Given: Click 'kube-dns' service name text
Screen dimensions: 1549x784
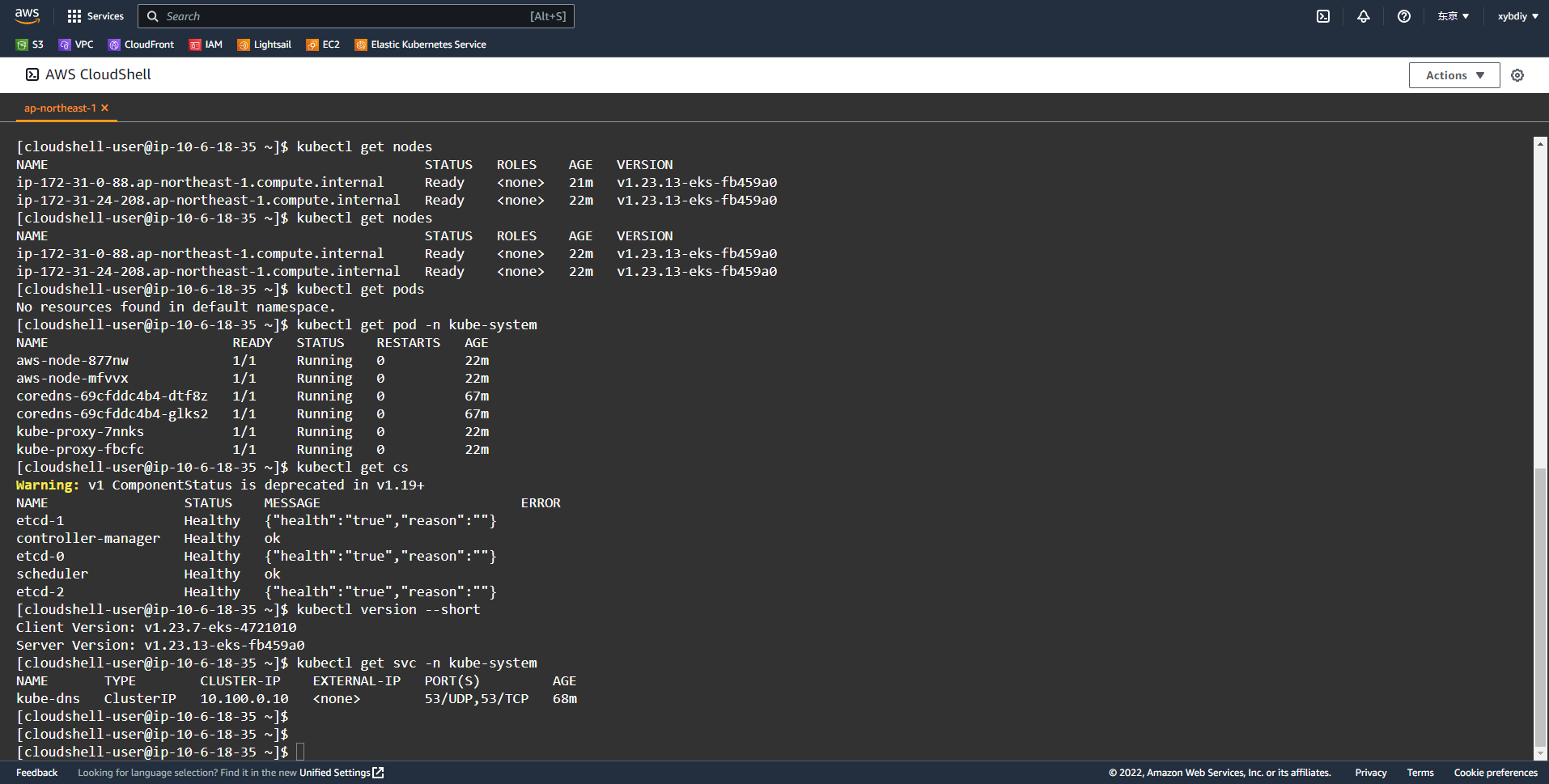Looking at the screenshot, I should click(48, 699).
